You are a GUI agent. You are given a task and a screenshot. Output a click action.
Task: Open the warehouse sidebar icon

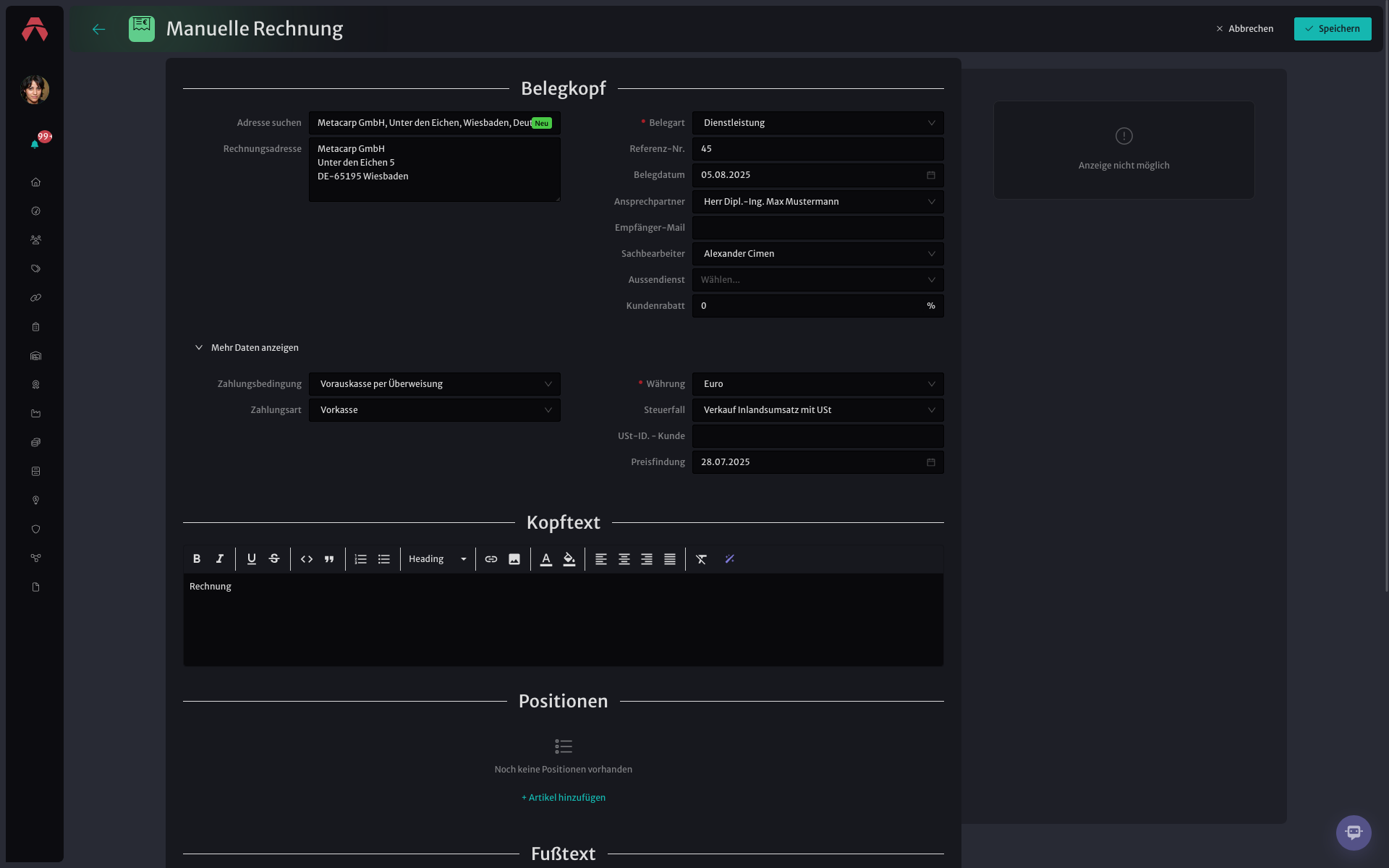click(x=35, y=356)
